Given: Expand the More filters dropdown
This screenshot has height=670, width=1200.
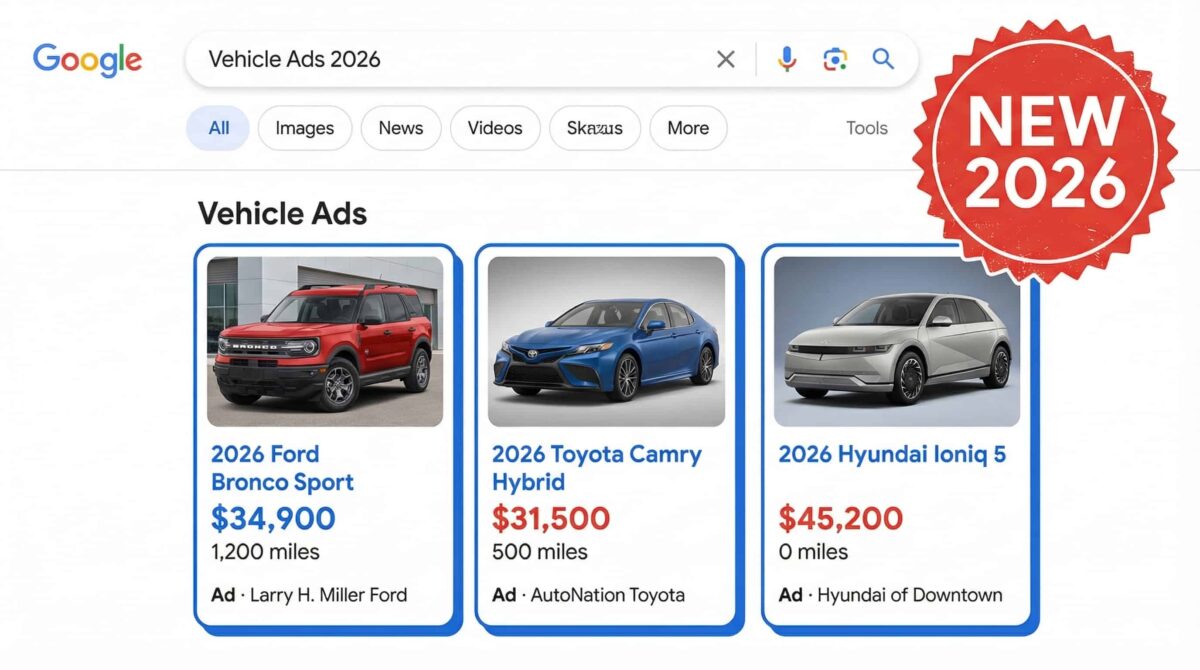Looking at the screenshot, I should pos(688,128).
